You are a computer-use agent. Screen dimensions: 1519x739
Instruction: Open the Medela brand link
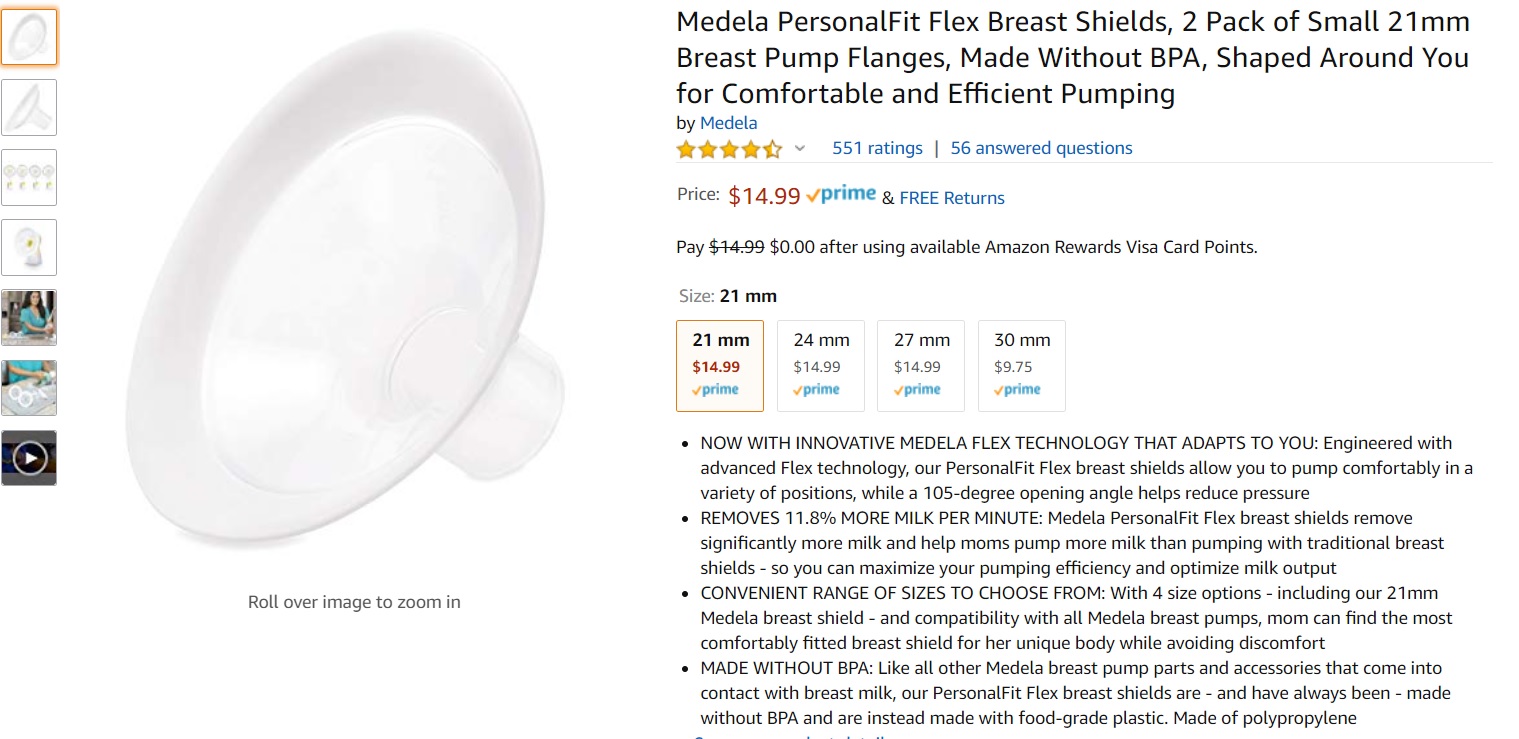(x=728, y=123)
